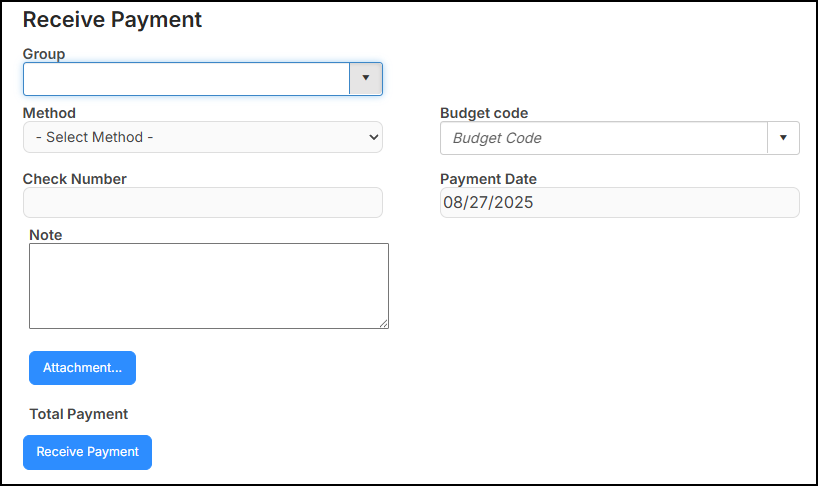The image size is (818, 486).
Task: Click the Total Payment label
Action: click(79, 414)
